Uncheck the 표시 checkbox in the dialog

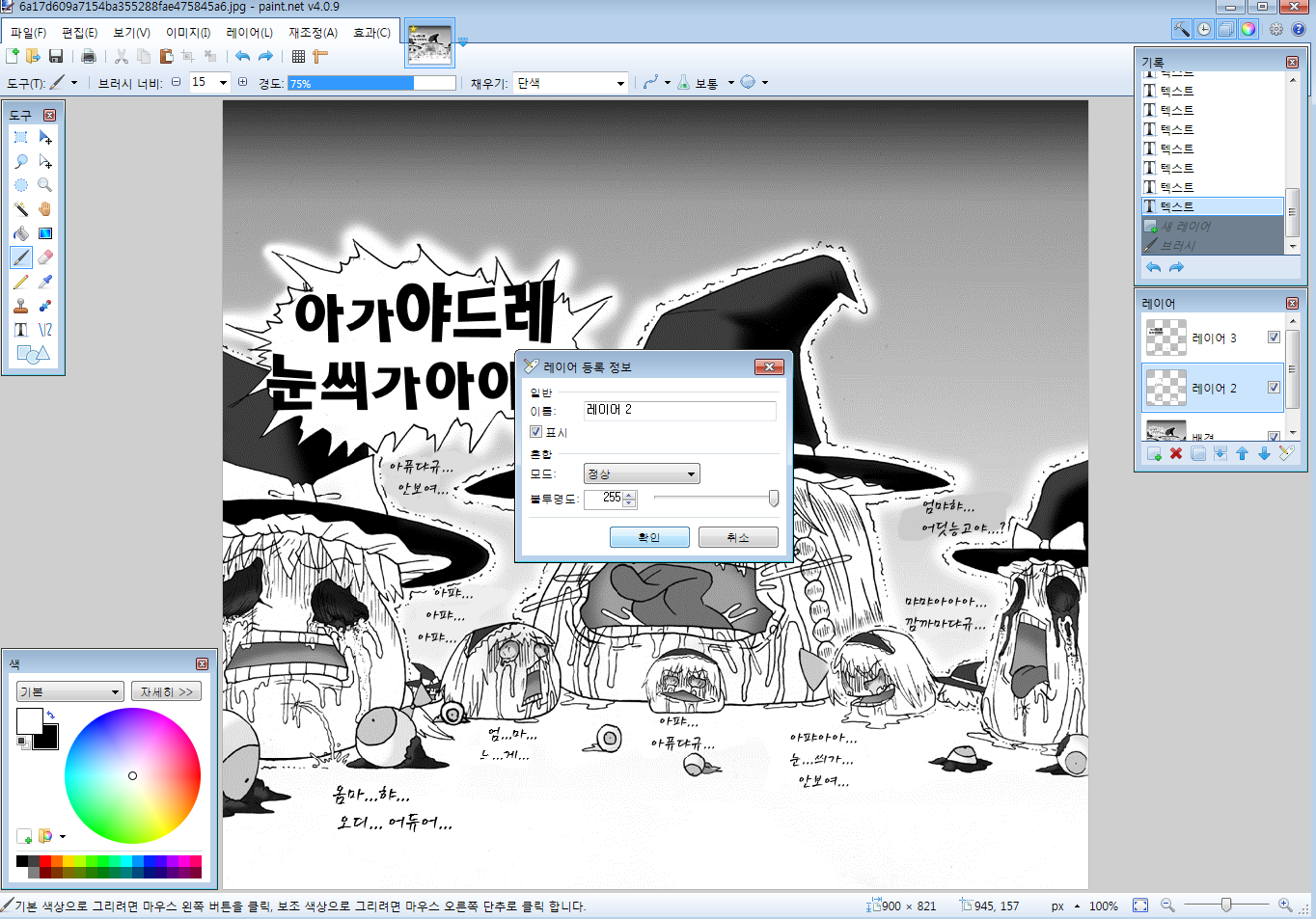tap(536, 432)
